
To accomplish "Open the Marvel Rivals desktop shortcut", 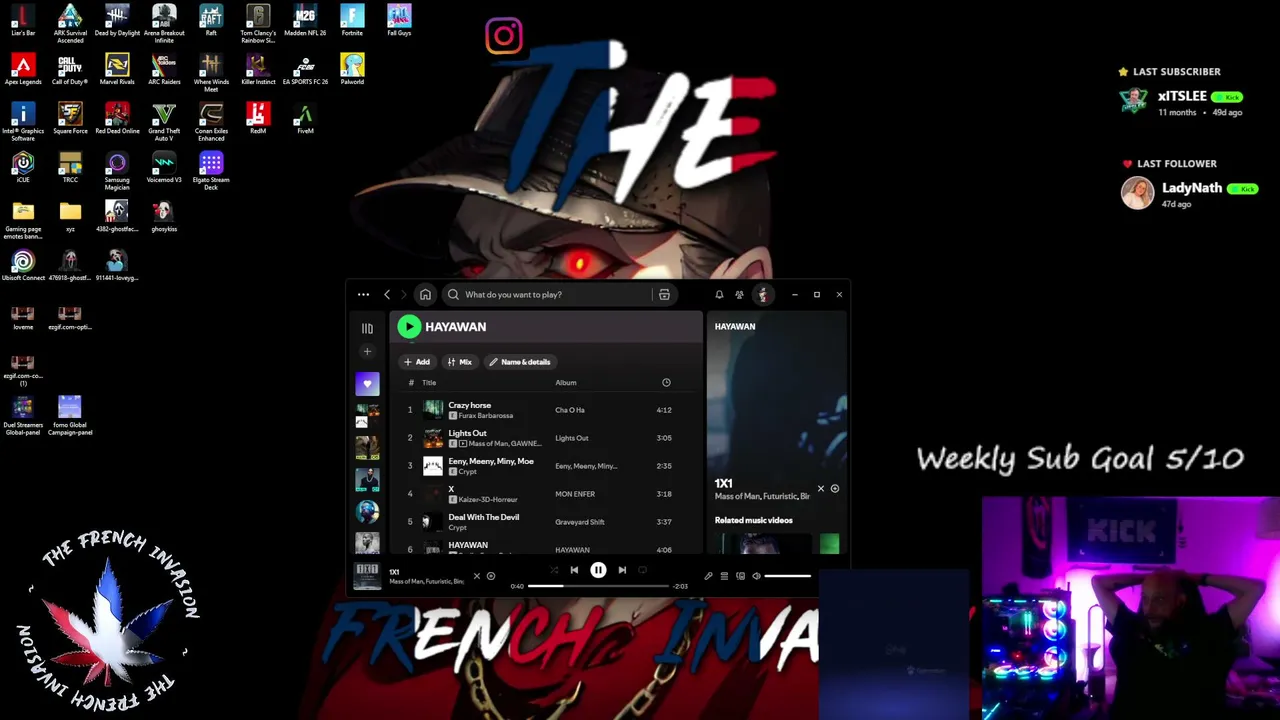I will (x=117, y=69).
